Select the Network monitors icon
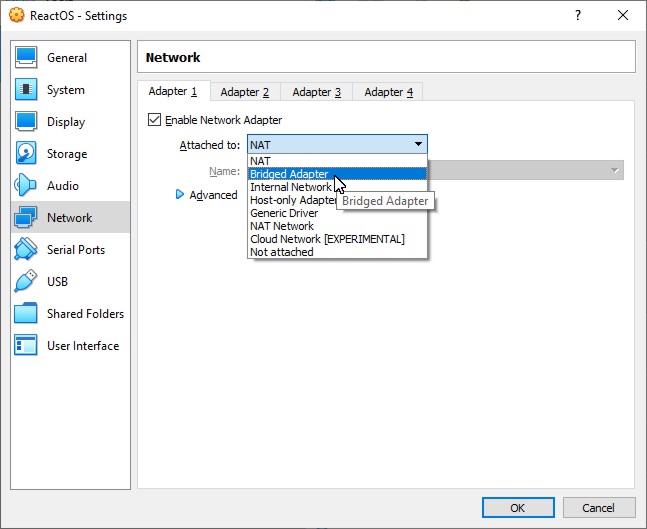The image size is (647, 529). click(26, 217)
